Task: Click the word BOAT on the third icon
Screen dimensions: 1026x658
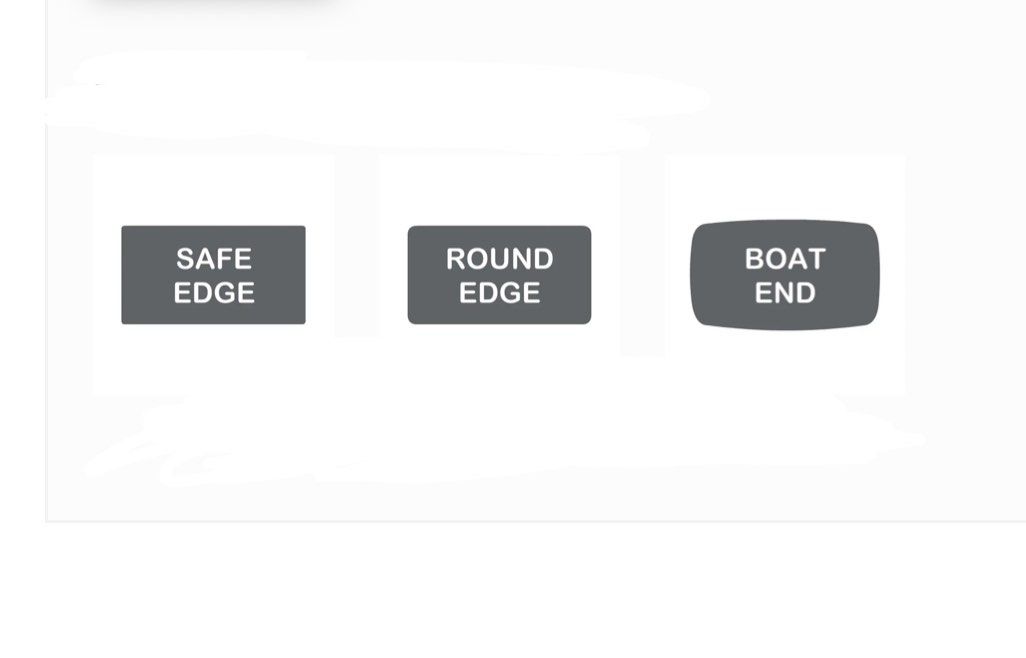Action: tap(785, 259)
